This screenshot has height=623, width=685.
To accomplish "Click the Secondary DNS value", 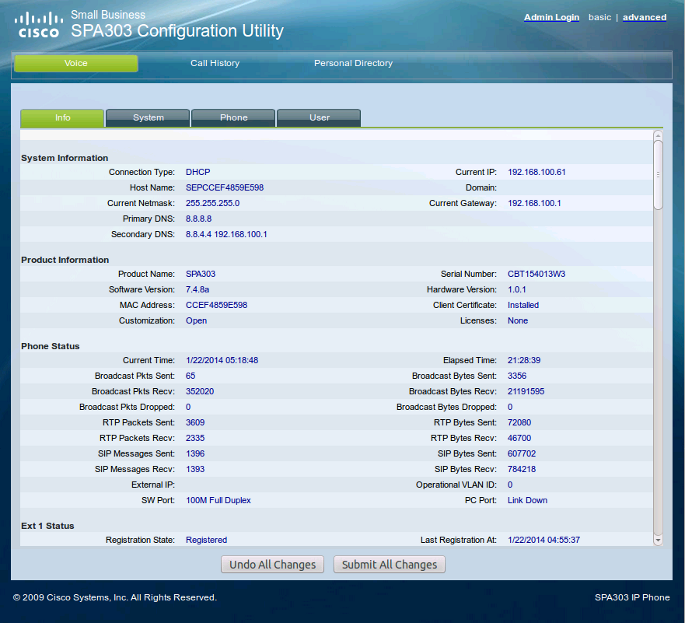I will click(226, 234).
